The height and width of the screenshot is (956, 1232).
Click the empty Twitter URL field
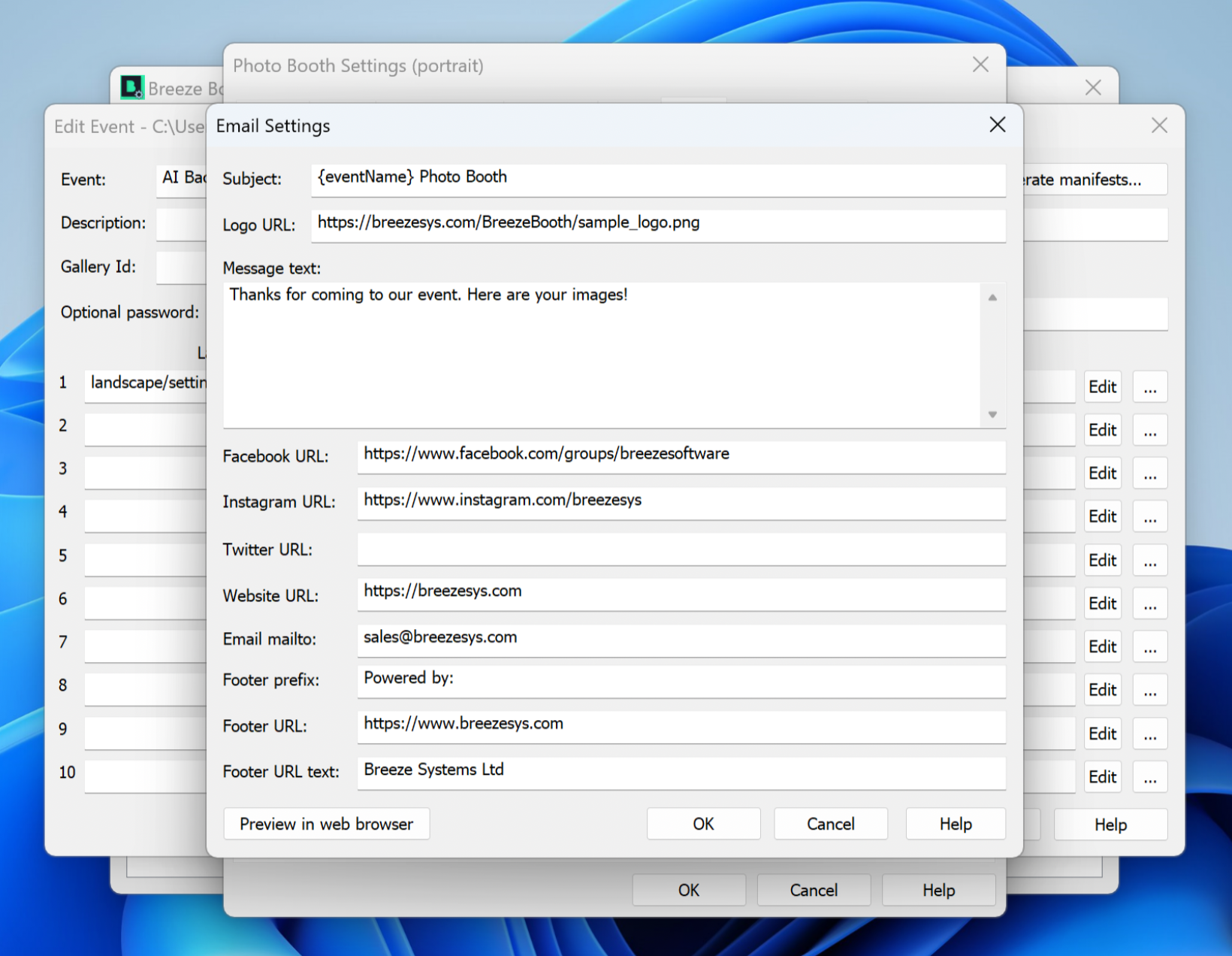point(681,549)
